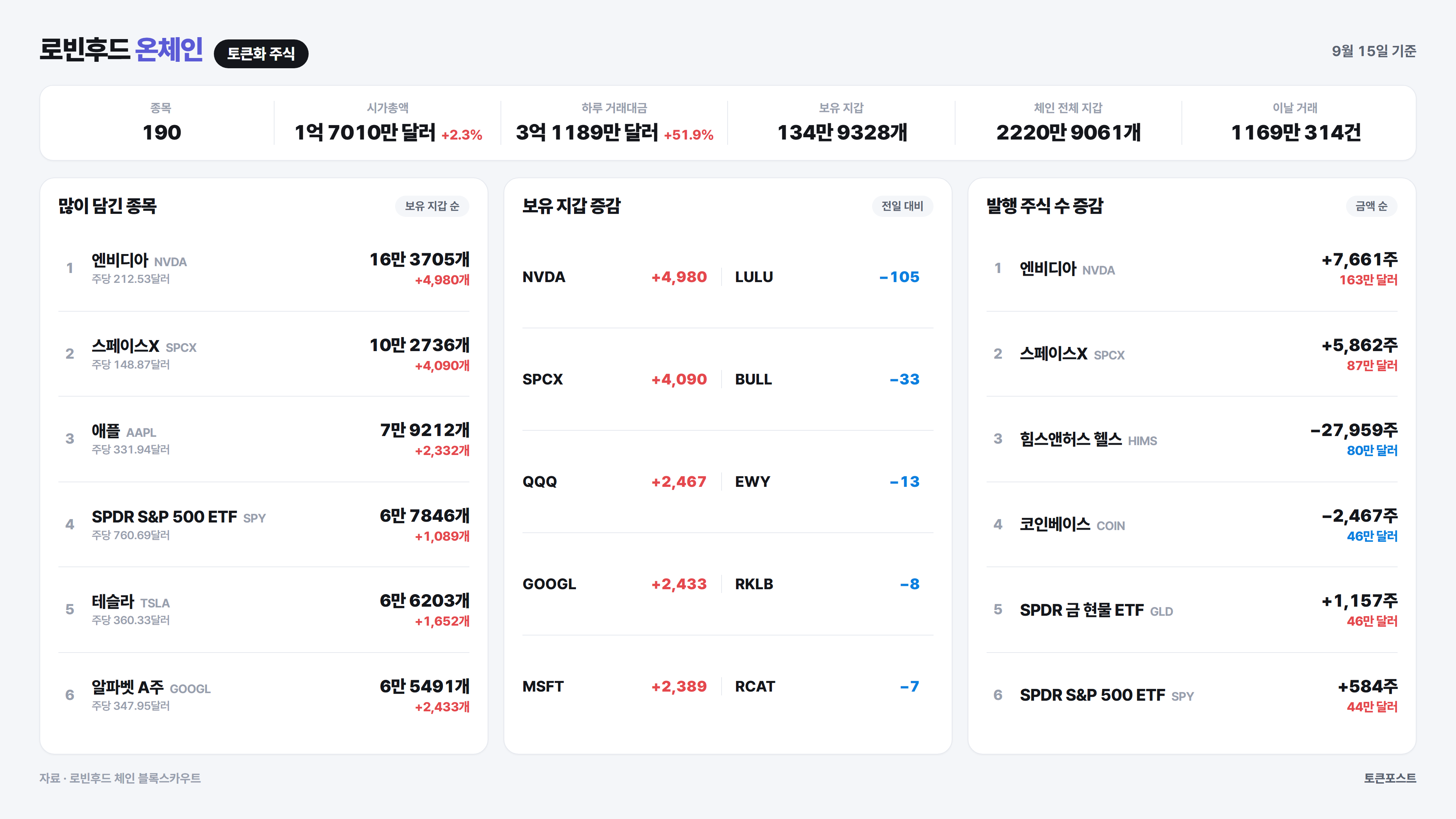
Task: Select SPDR S&P 500 ETF holdings row
Action: coord(264,524)
